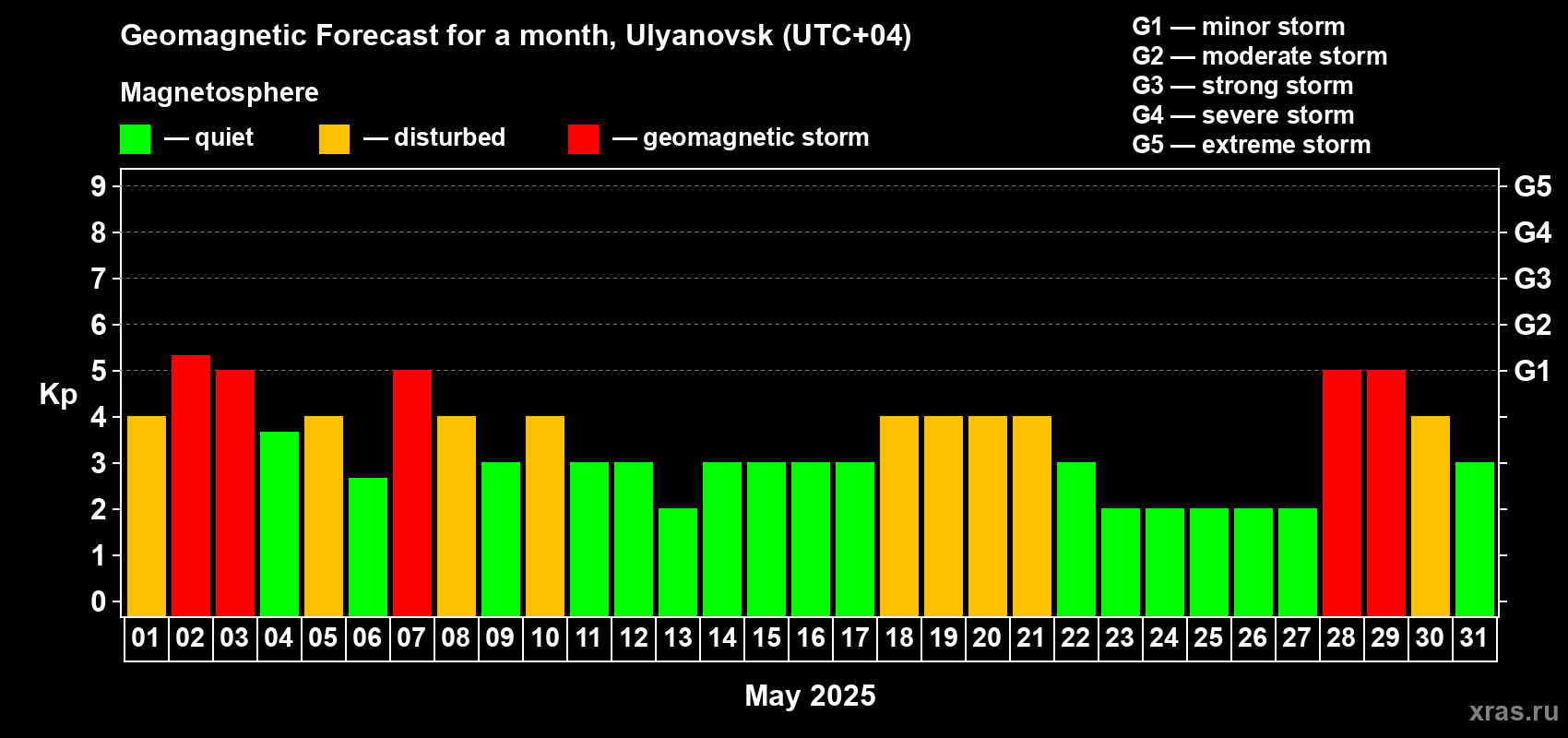The width and height of the screenshot is (1568, 738).
Task: Click the geomagnetic storm legend label
Action: click(756, 137)
